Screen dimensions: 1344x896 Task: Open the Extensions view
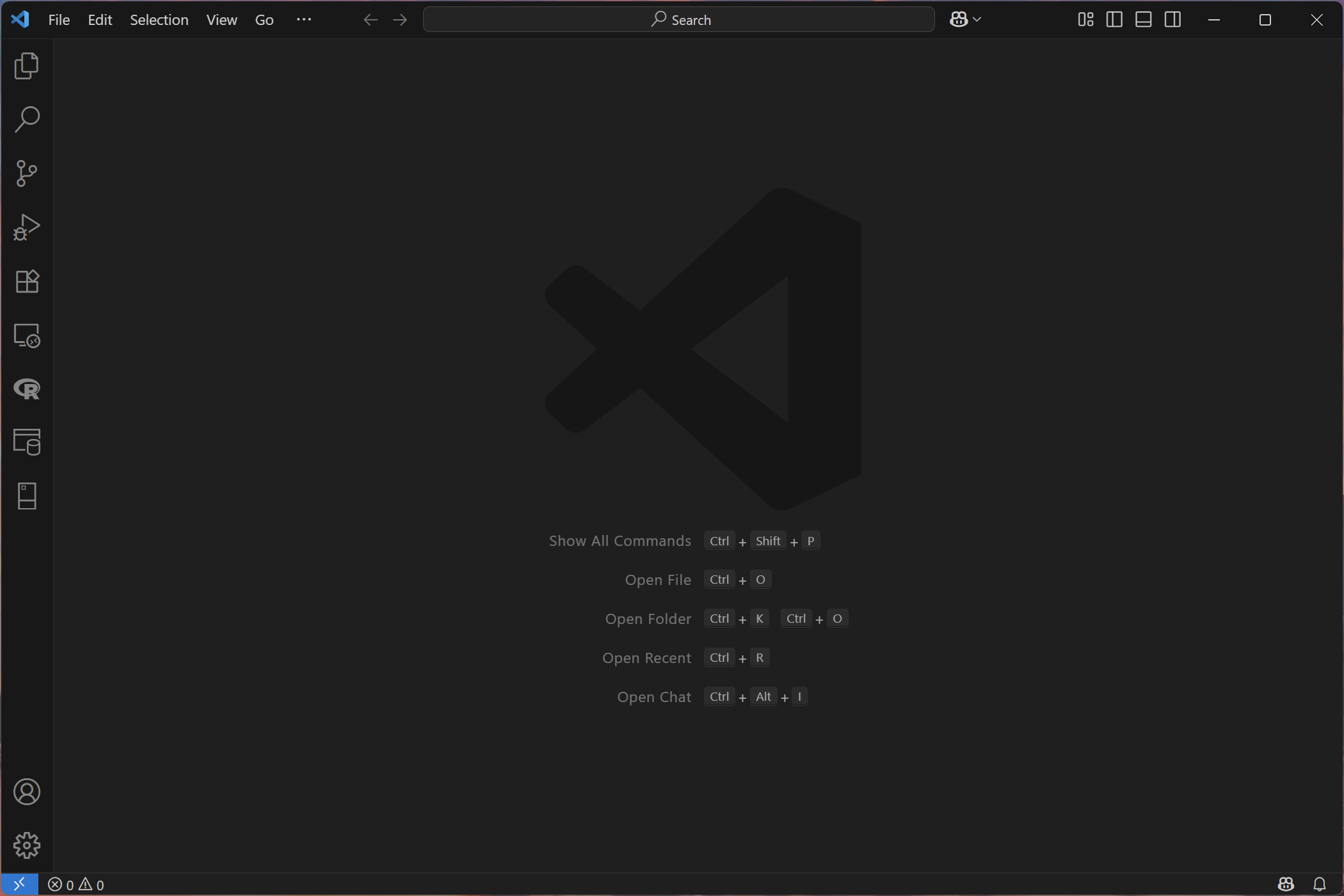(x=26, y=281)
